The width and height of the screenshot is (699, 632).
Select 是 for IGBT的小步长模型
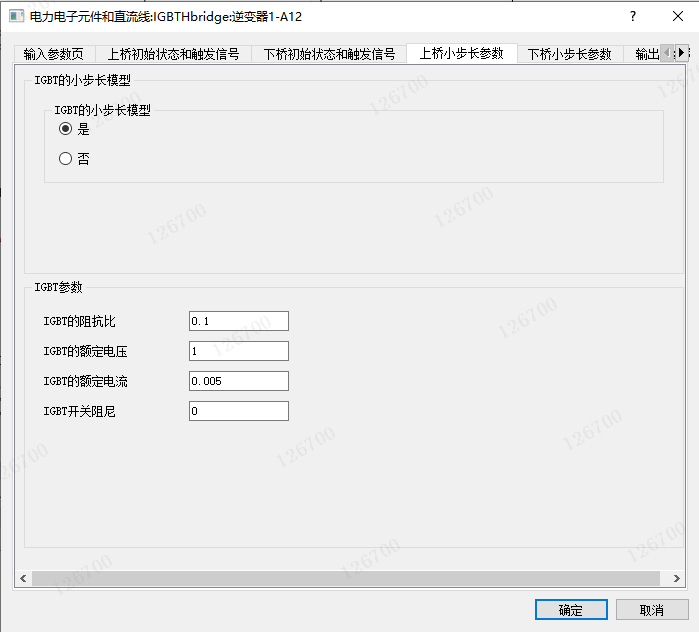pyautogui.click(x=66, y=129)
